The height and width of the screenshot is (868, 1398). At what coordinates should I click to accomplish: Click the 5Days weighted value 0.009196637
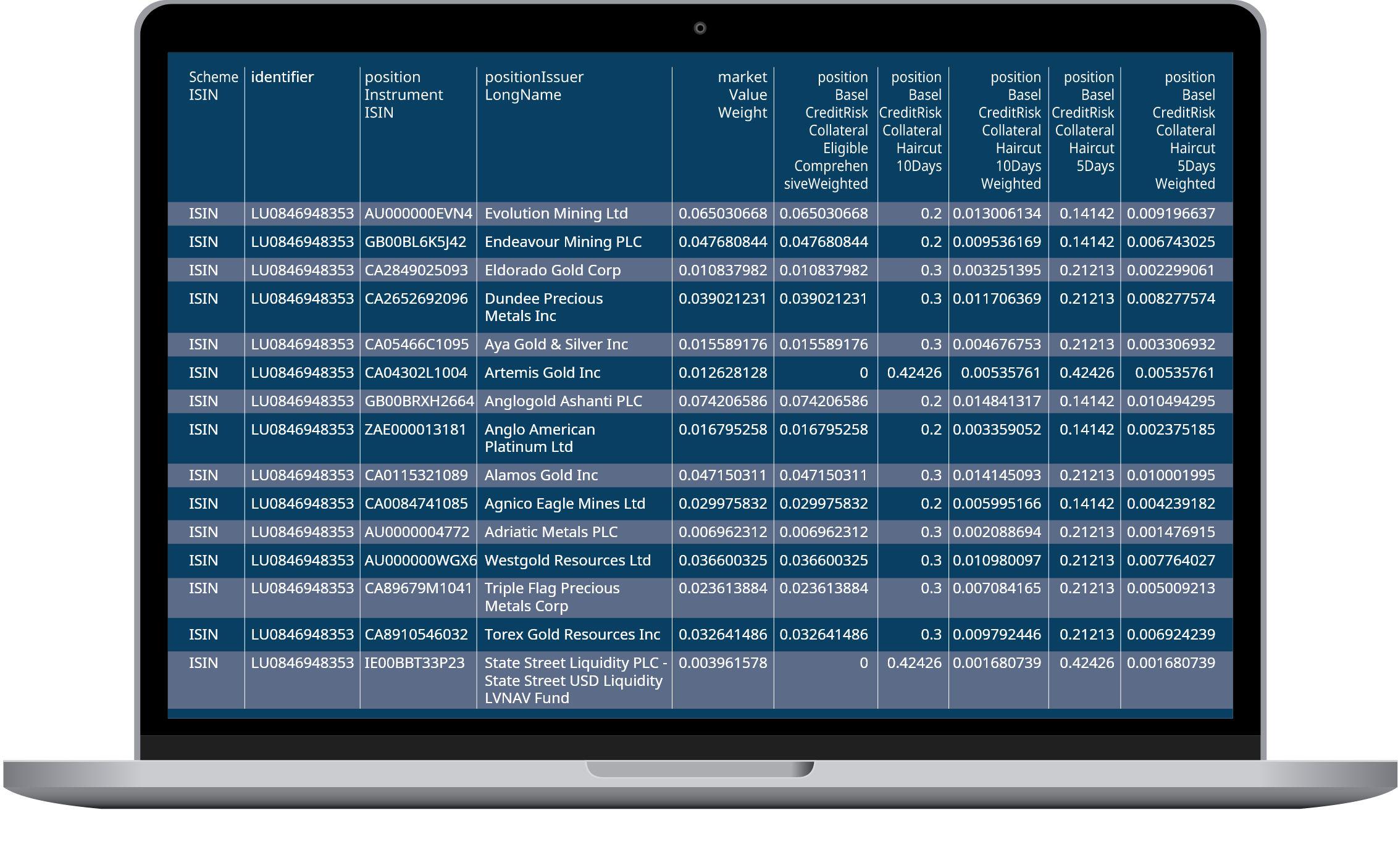point(1171,214)
